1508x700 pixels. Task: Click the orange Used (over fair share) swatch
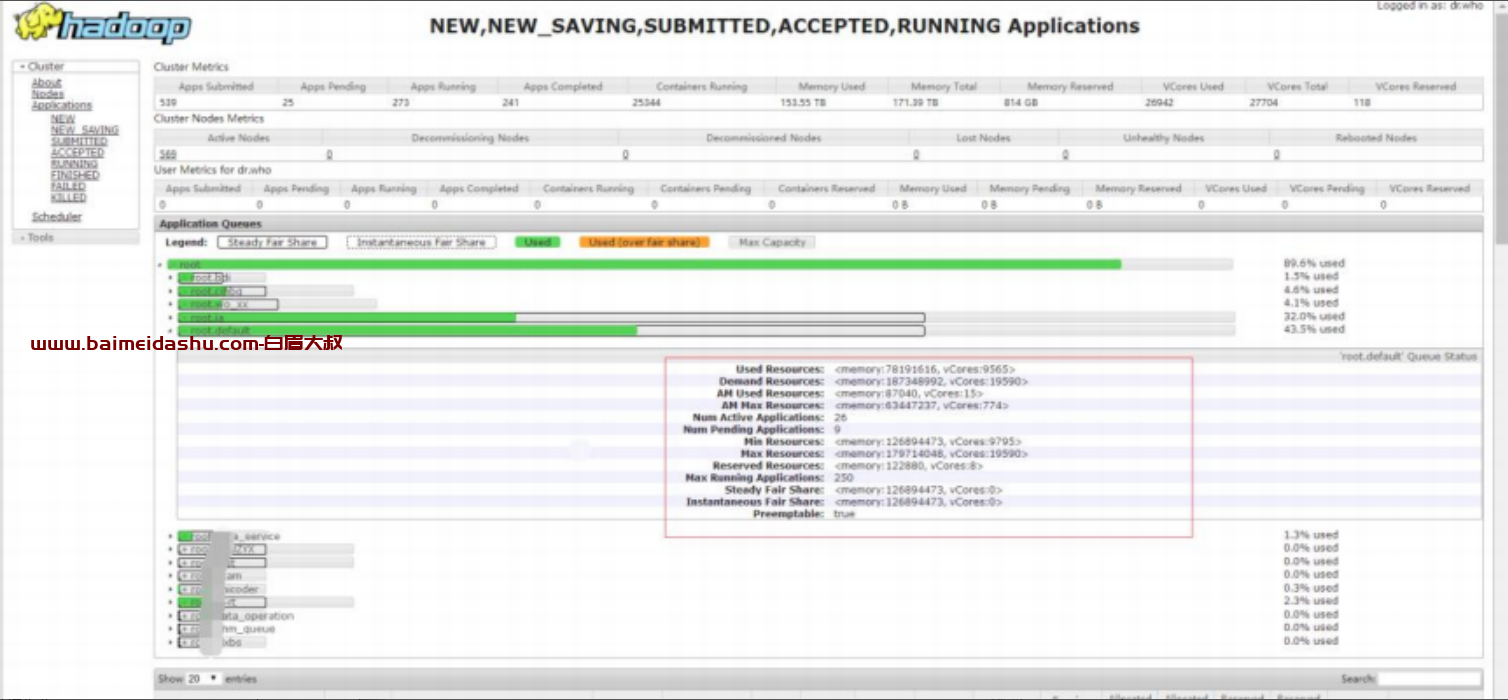point(643,242)
